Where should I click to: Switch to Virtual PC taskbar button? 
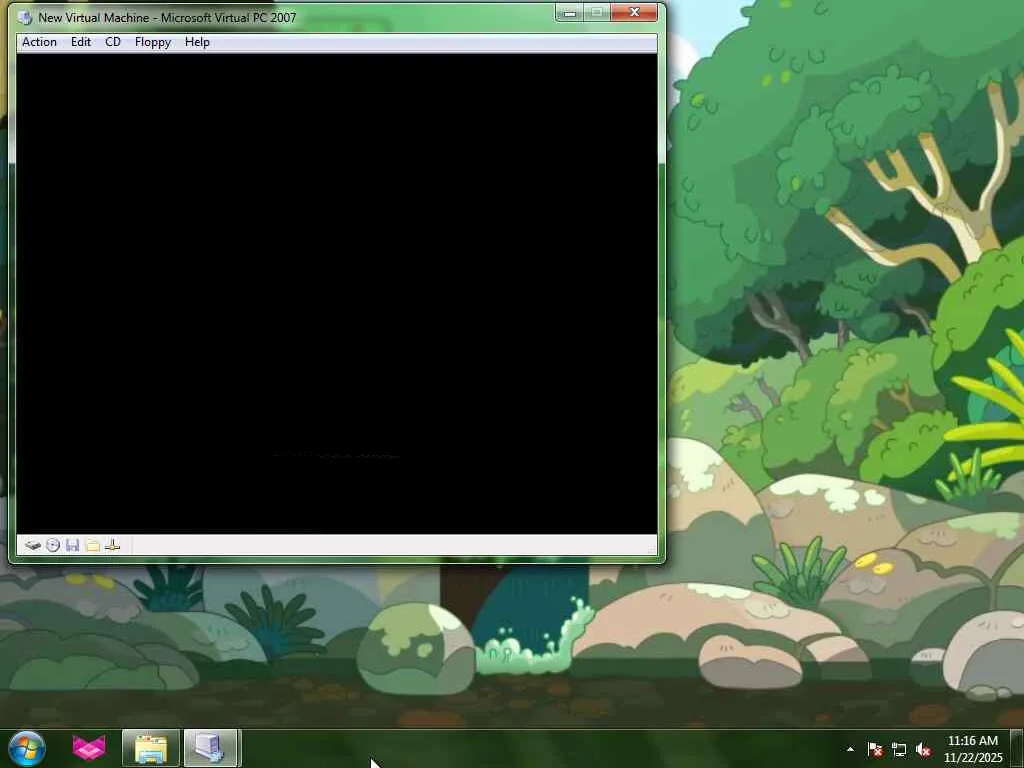pos(210,748)
